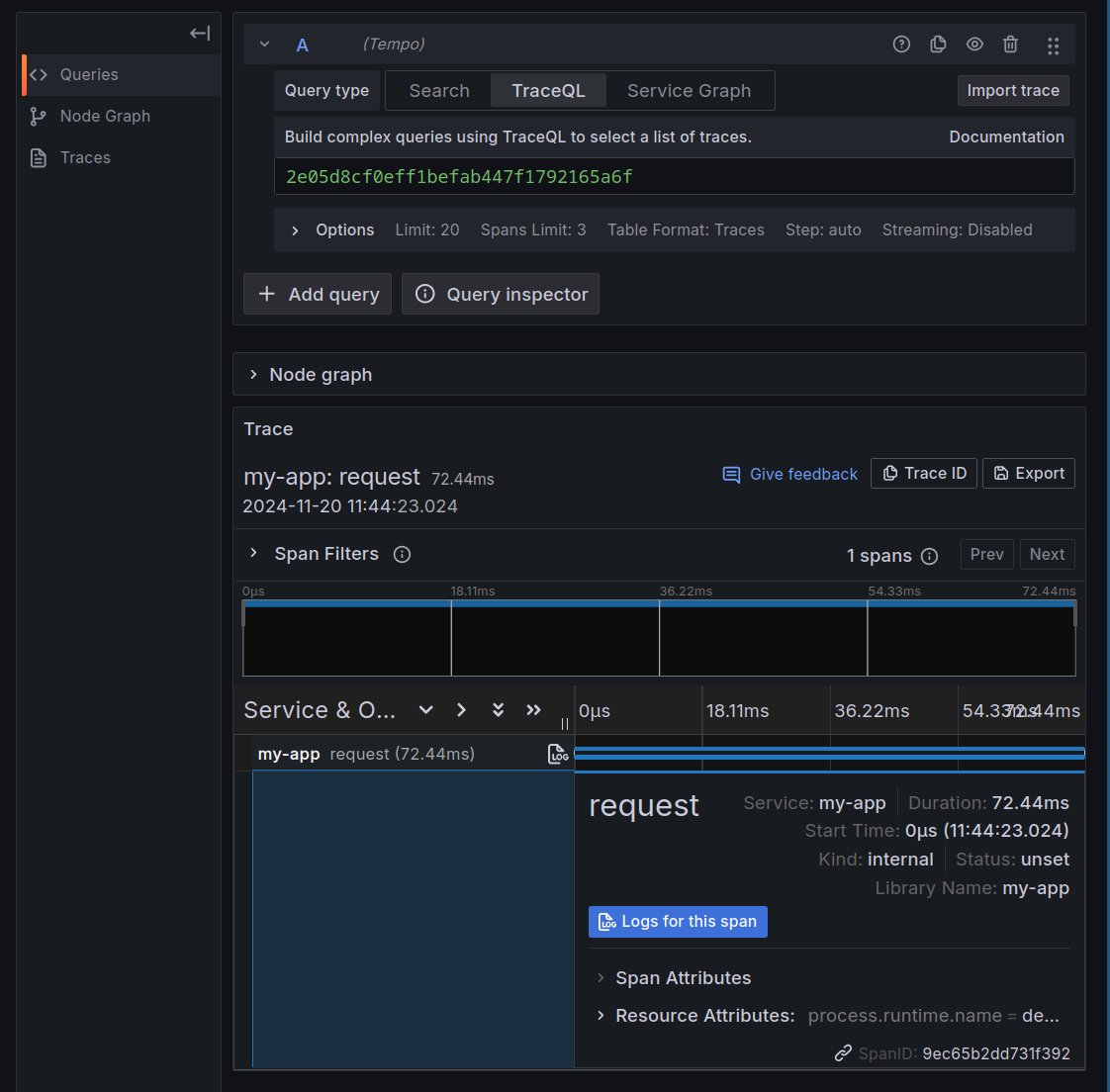The image size is (1110, 1092).
Task: Click the info icon beside Span Filters
Action: click(402, 554)
